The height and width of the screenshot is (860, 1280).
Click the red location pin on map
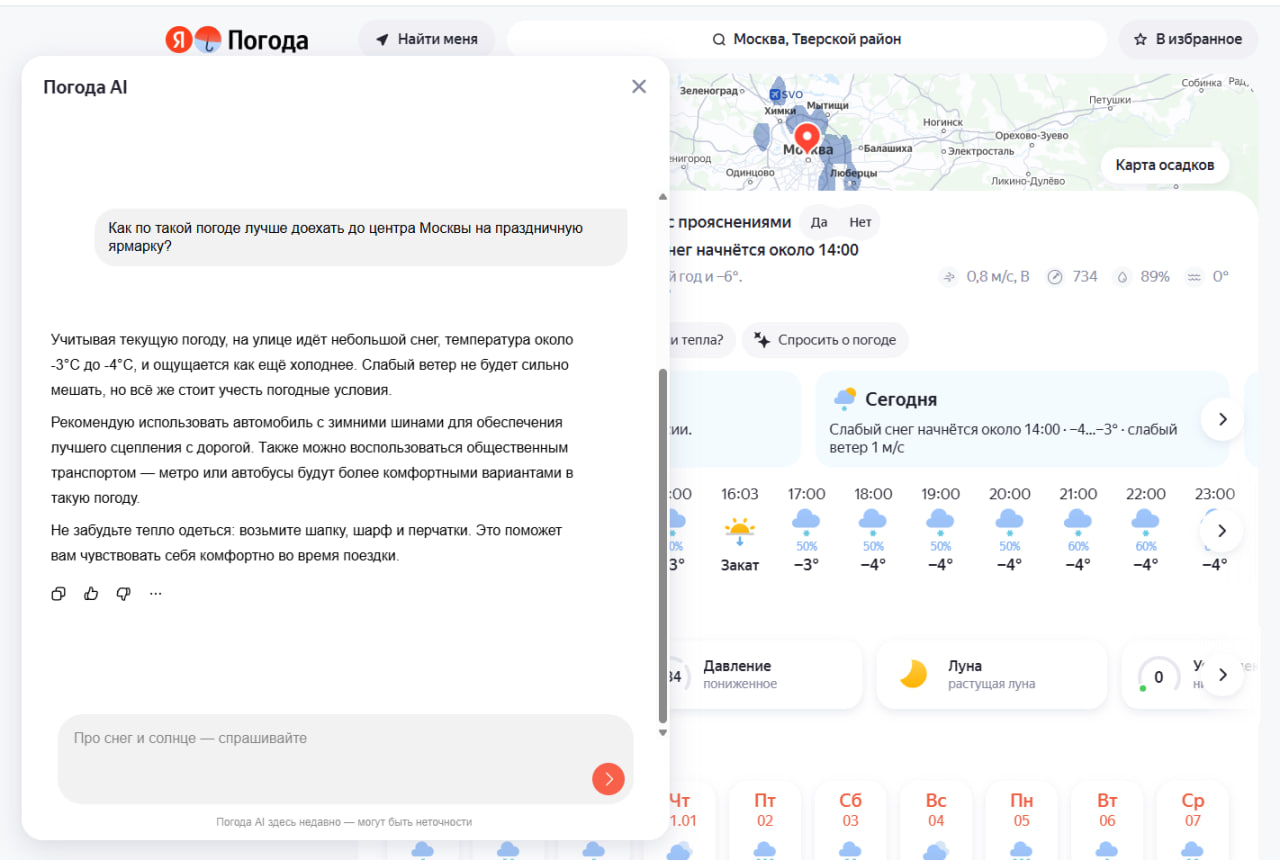click(807, 137)
